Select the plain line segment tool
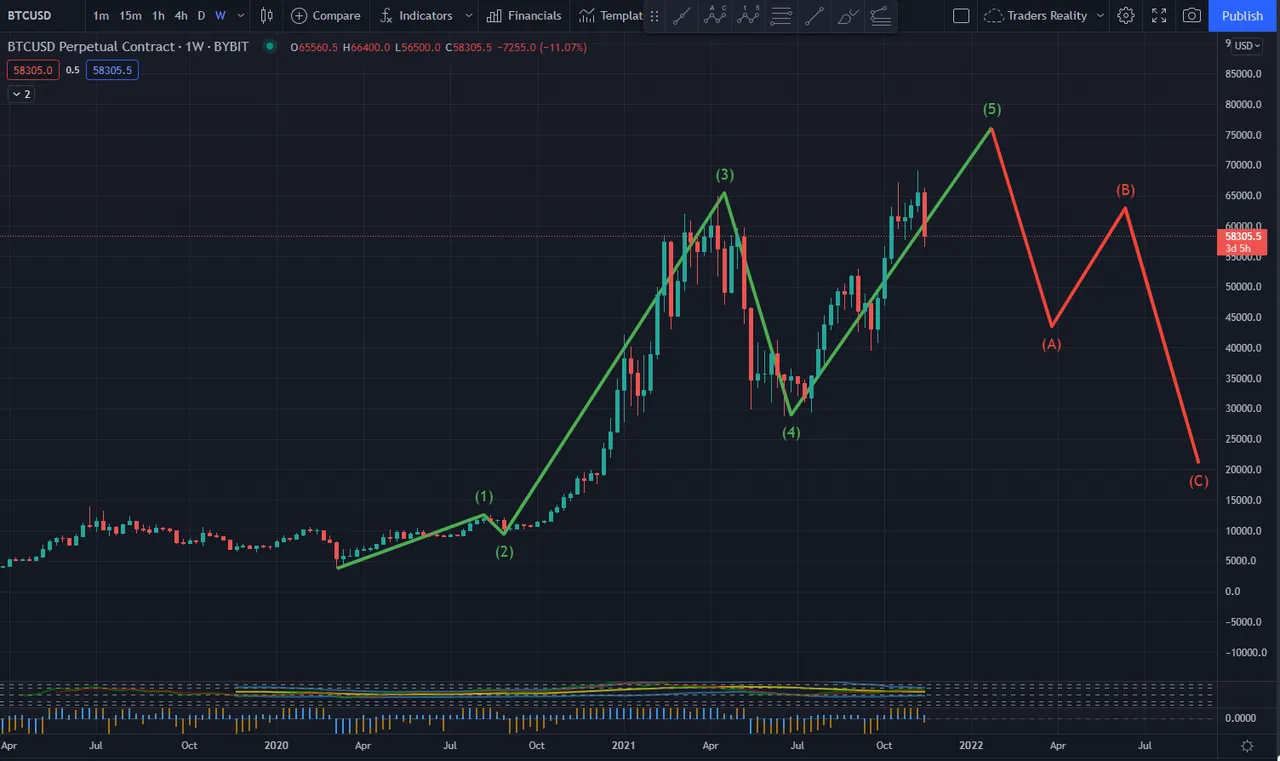1280x761 pixels. coord(814,16)
